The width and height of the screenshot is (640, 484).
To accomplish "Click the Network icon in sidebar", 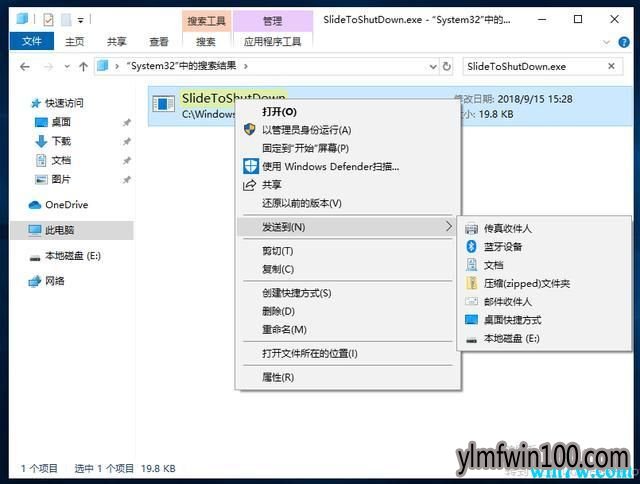I will click(x=35, y=281).
